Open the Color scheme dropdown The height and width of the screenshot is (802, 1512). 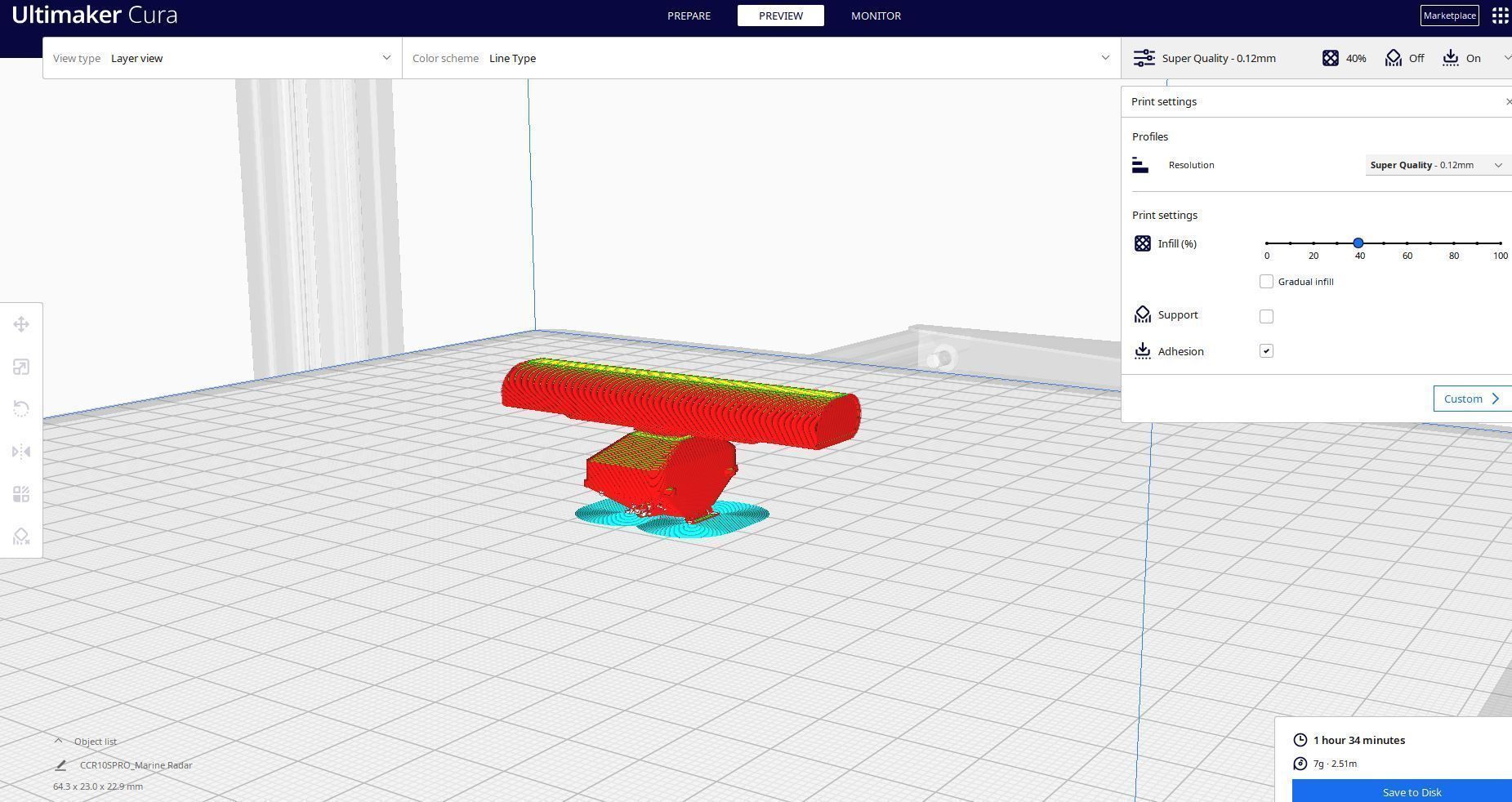coord(761,58)
